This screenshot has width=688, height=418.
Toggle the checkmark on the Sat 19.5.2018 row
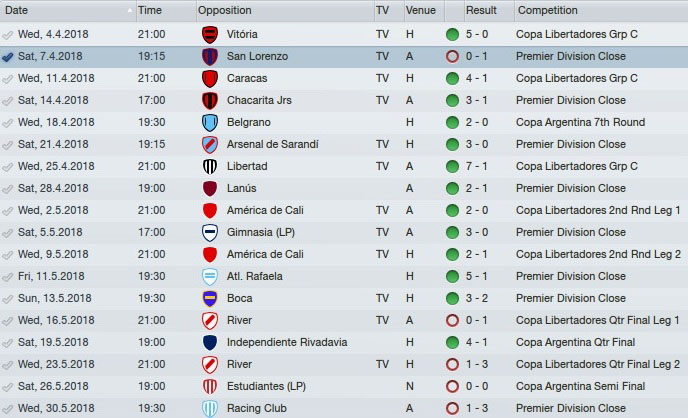(x=8, y=342)
